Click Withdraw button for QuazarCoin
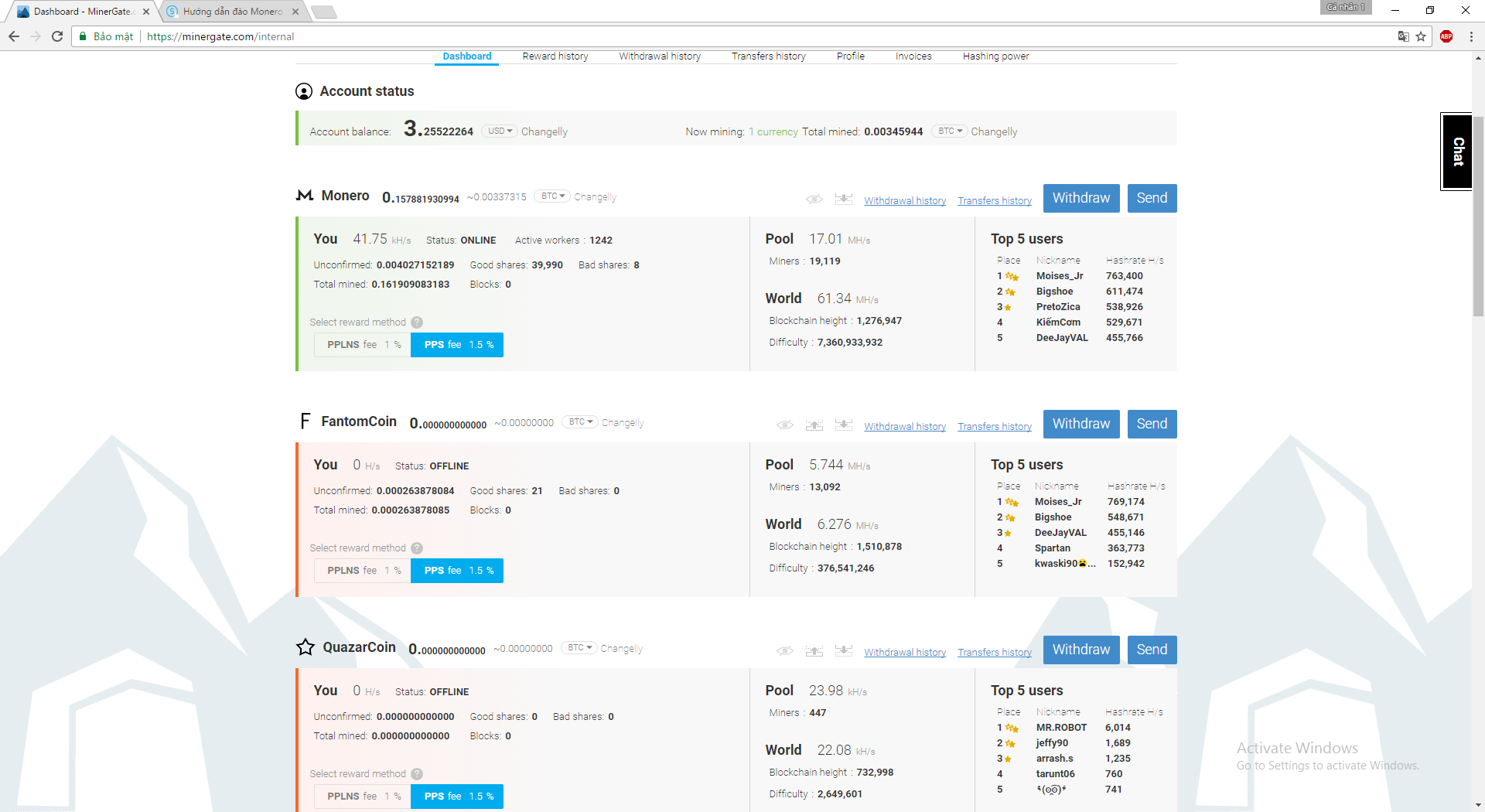The height and width of the screenshot is (812, 1485). click(1081, 650)
